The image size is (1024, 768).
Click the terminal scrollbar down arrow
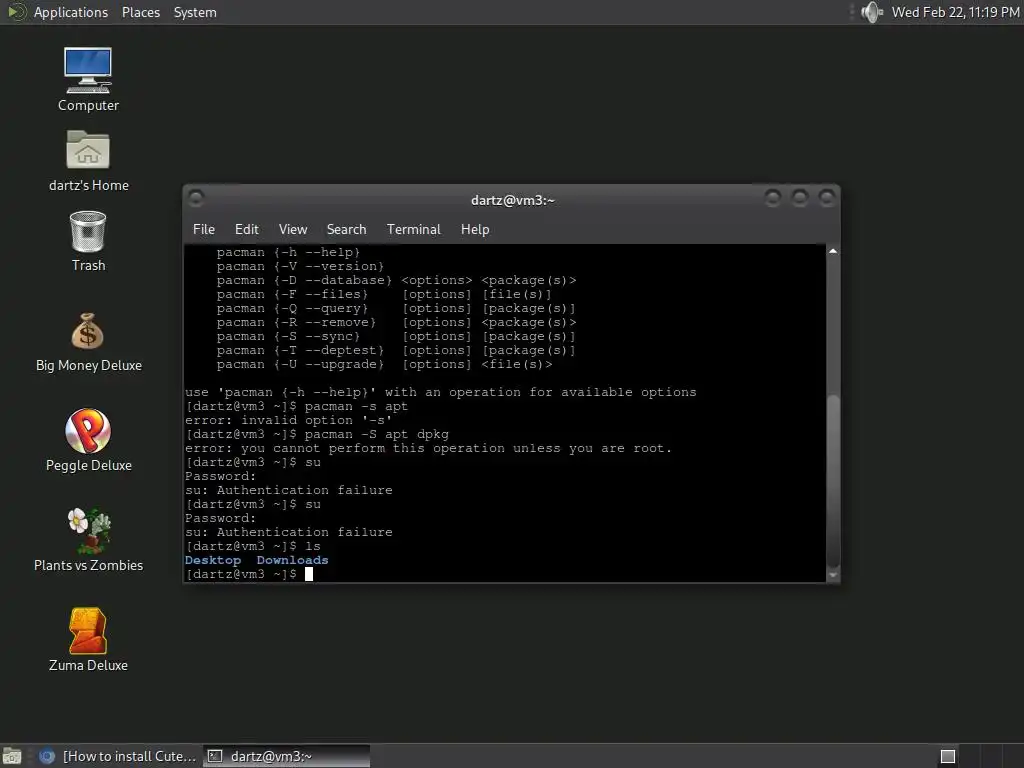tap(833, 575)
